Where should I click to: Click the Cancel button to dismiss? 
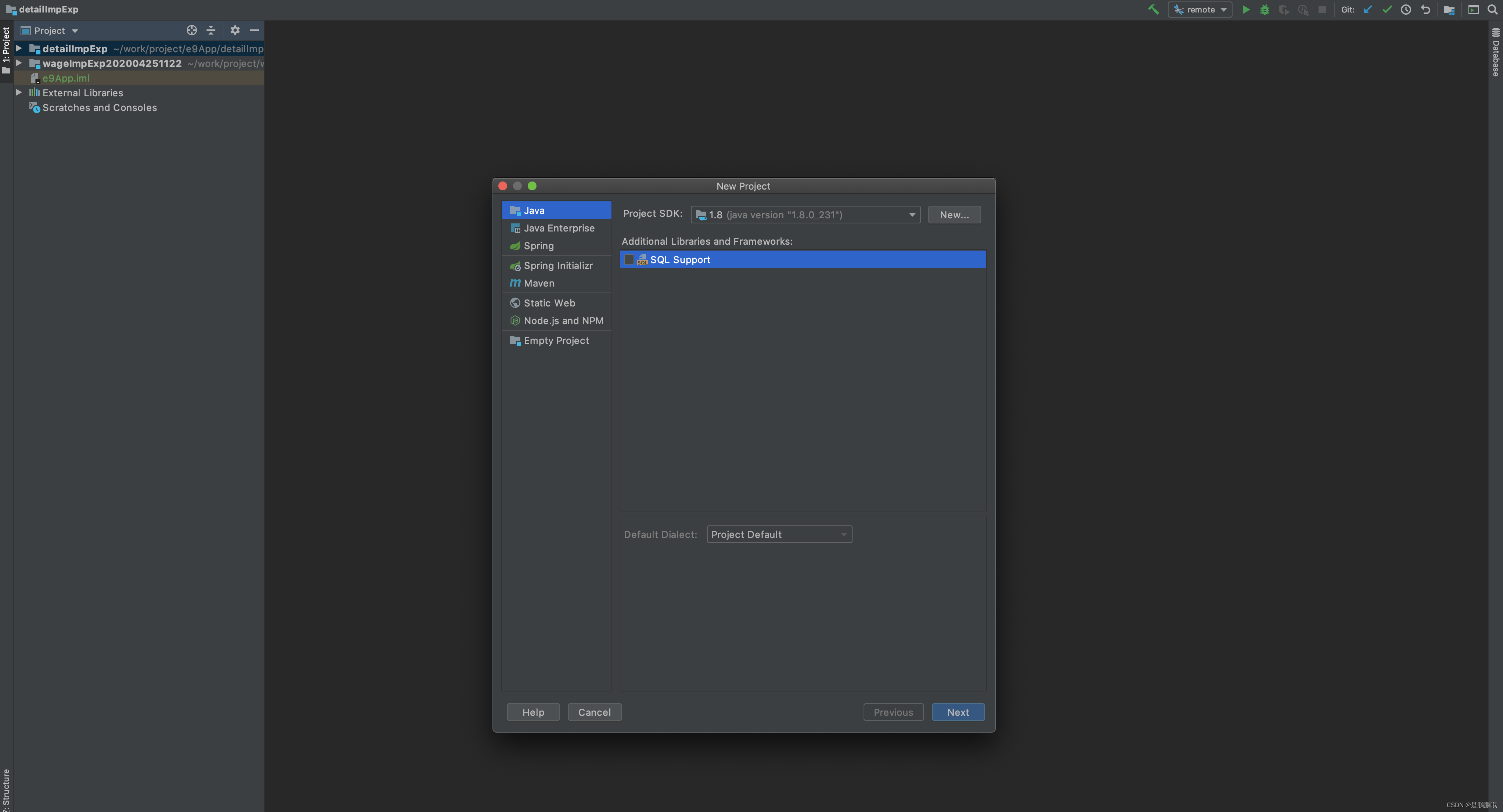point(594,711)
